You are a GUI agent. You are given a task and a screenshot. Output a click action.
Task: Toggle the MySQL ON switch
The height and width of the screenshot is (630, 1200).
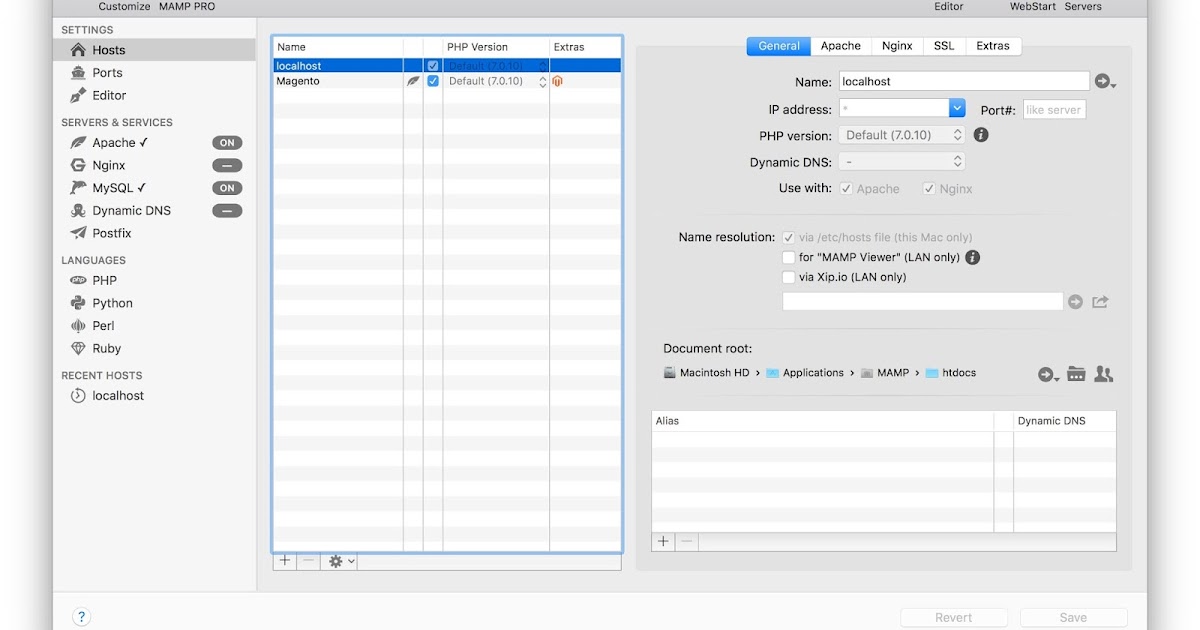coord(227,188)
